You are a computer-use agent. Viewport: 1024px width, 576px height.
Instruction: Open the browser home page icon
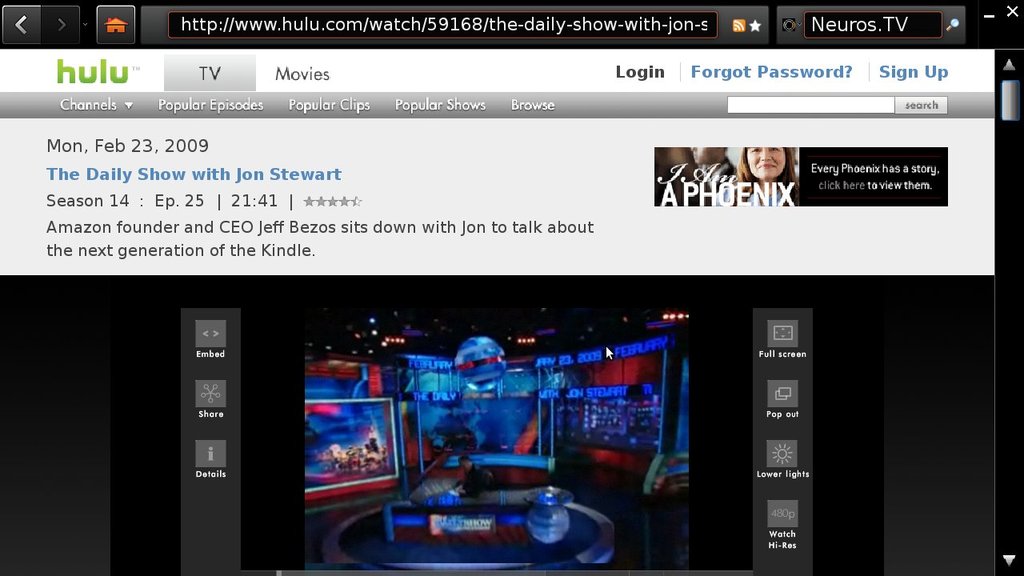(116, 25)
